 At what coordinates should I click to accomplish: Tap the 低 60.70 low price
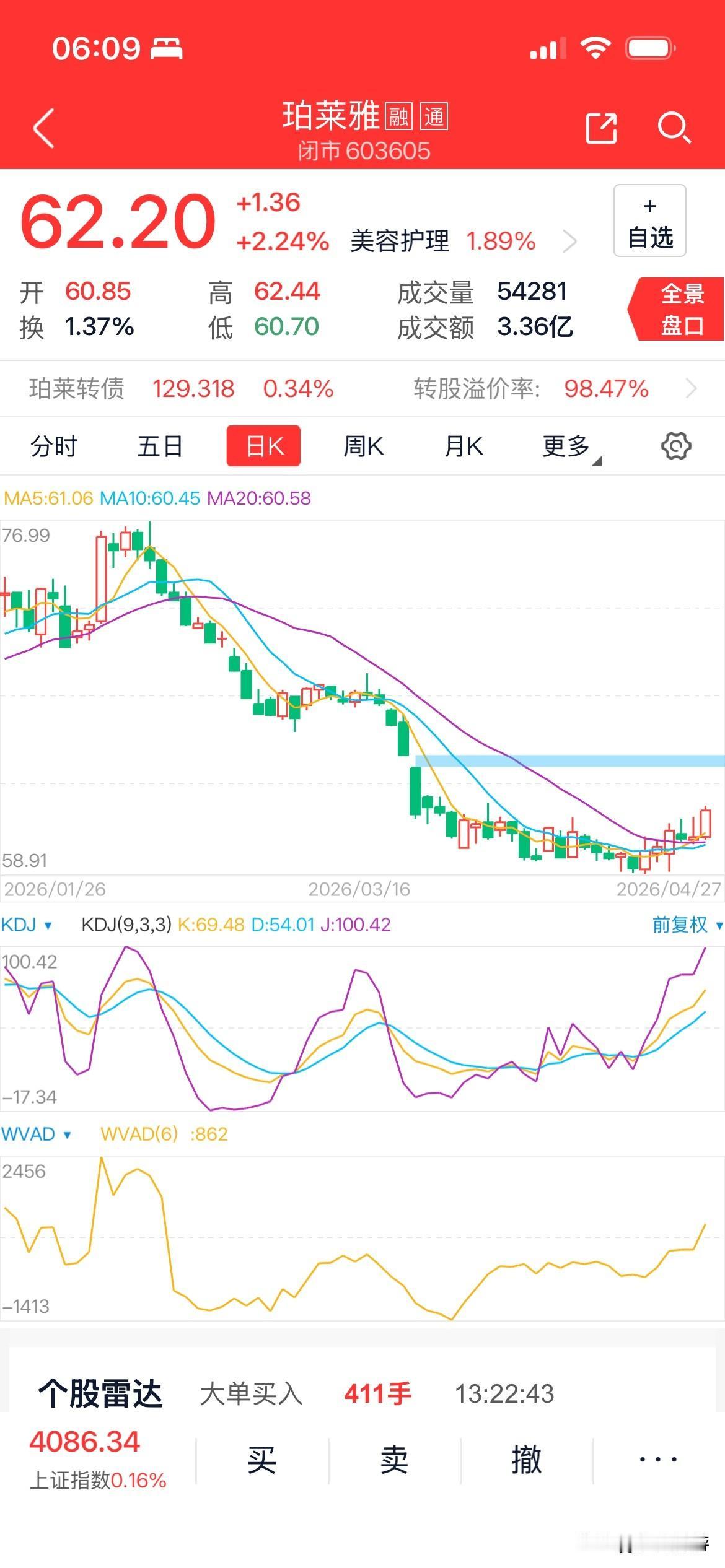[x=286, y=326]
